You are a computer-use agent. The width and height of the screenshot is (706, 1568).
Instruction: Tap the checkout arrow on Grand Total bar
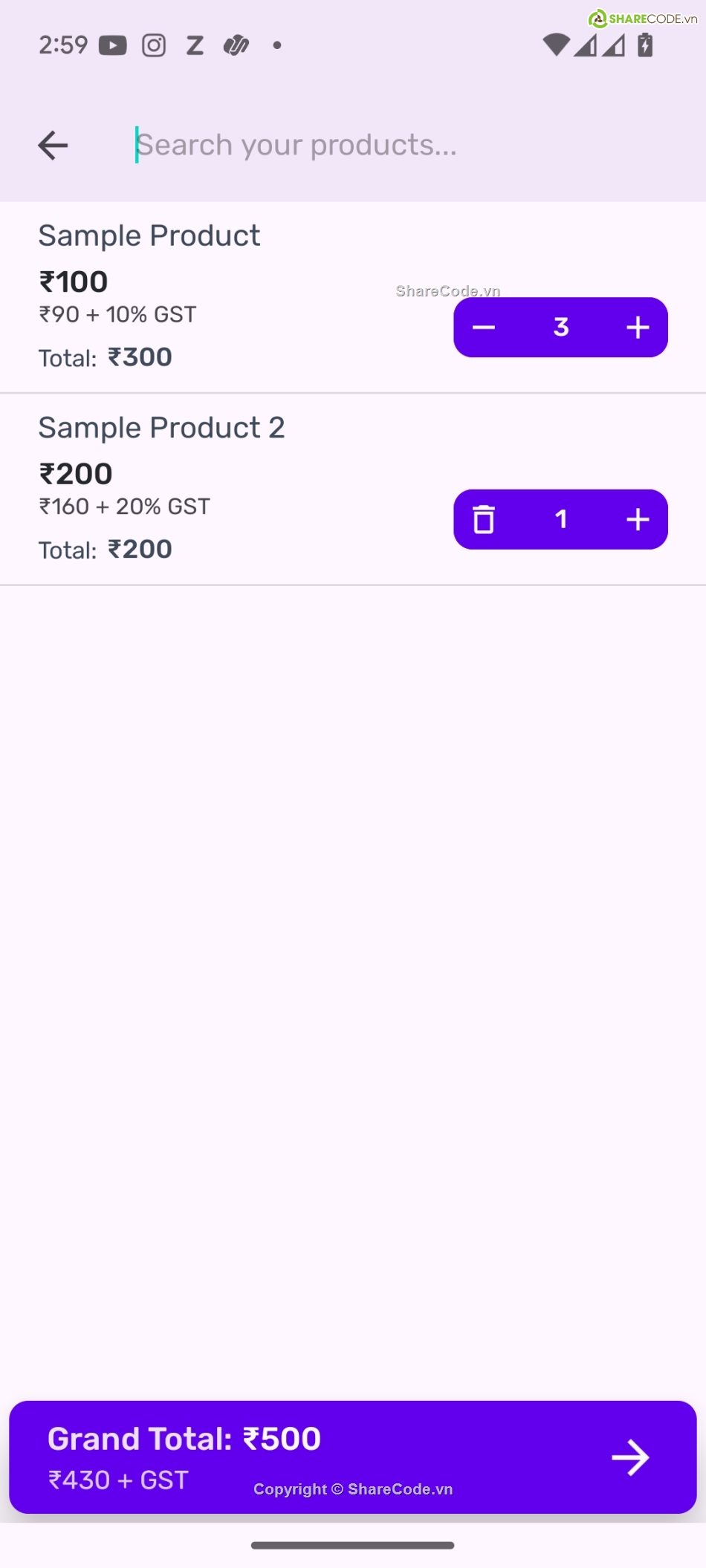[630, 1457]
